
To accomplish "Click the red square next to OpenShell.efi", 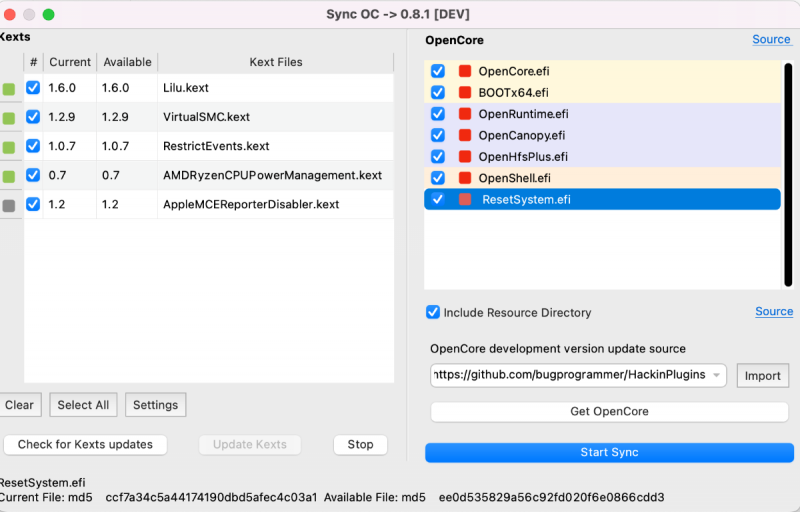I will point(465,178).
